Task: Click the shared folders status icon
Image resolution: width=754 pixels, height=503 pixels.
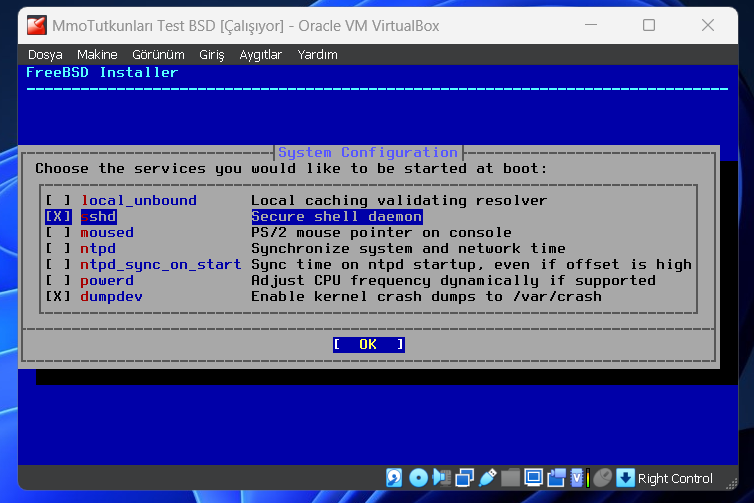Action: pos(510,478)
